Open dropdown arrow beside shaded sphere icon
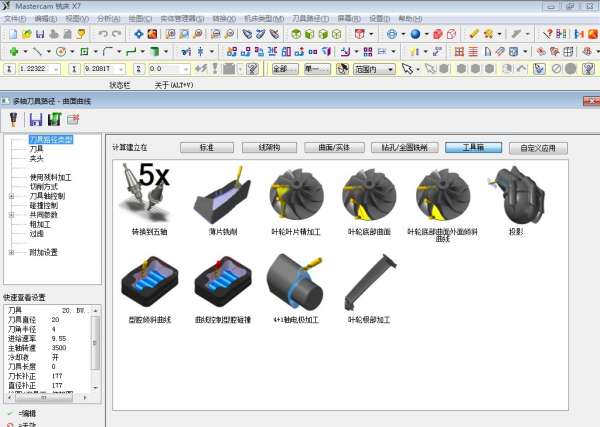 point(426,34)
